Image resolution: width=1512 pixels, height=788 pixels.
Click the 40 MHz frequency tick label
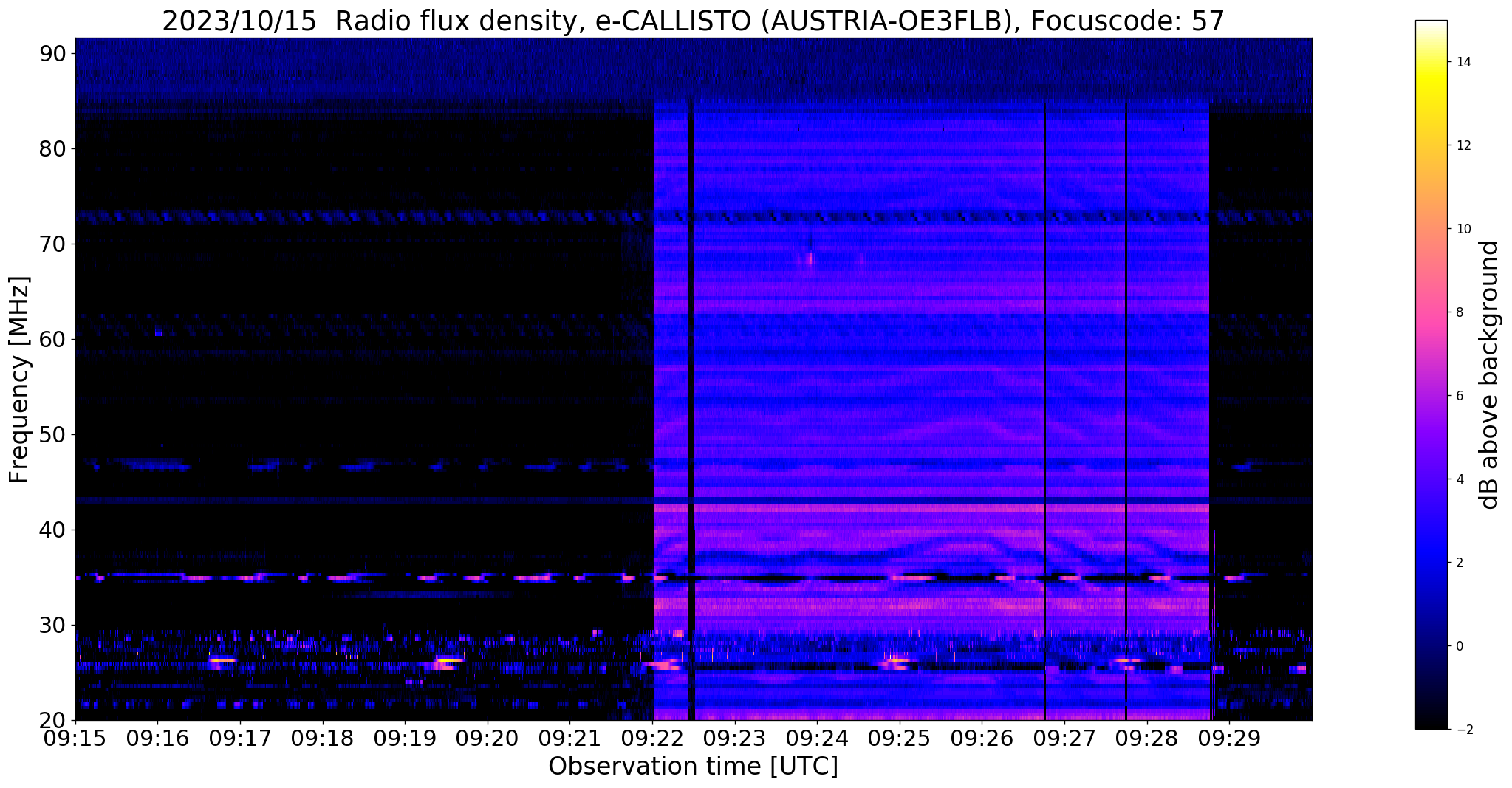point(54,530)
